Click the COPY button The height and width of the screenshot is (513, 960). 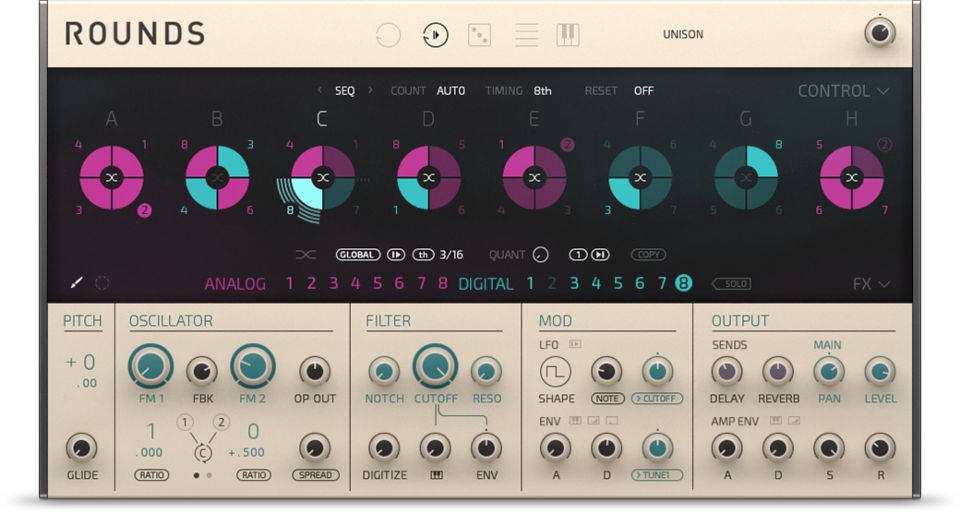click(648, 255)
